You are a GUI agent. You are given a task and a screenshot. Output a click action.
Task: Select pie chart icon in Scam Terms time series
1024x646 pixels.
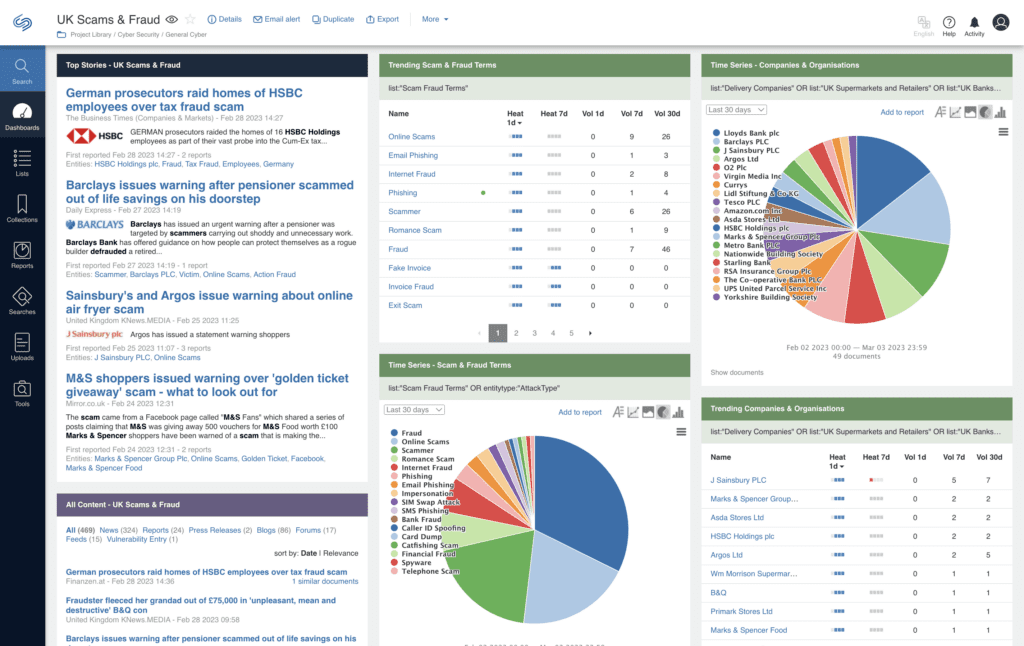663,412
